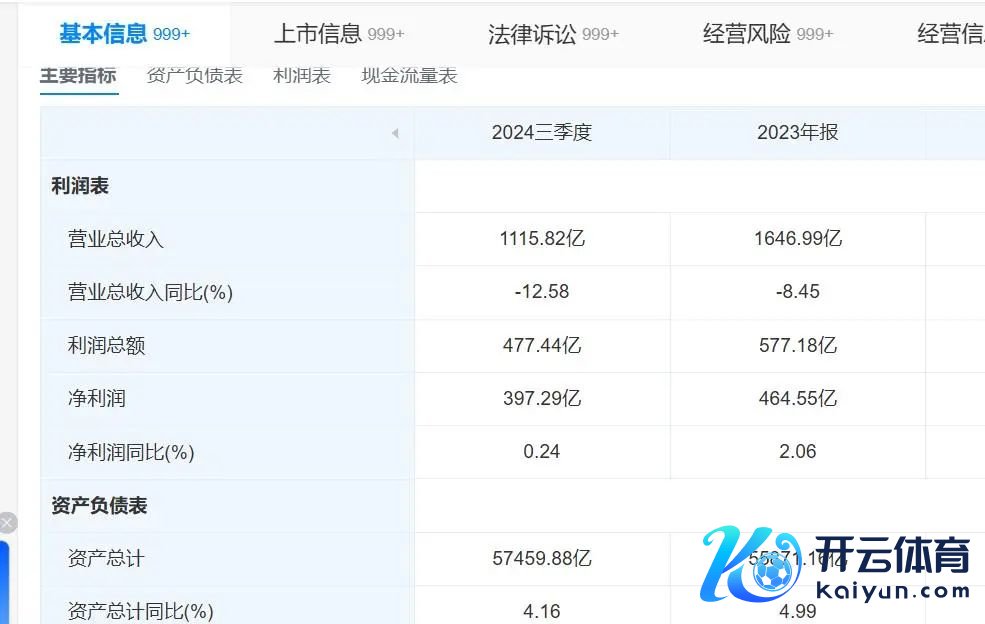985x624 pixels.
Task: Click the 资产负债表 section heading in table
Action: [99, 506]
